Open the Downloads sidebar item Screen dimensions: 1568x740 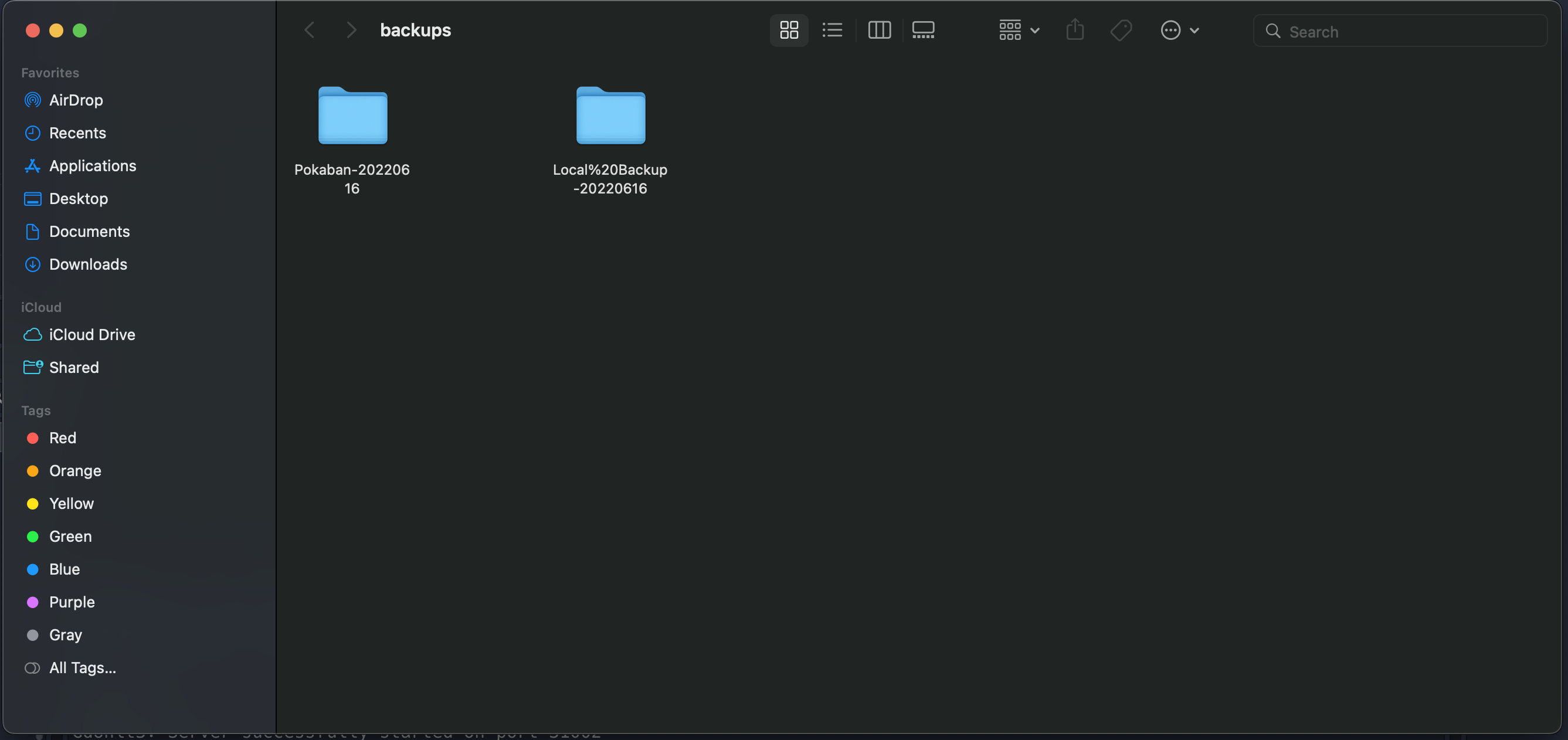[89, 264]
